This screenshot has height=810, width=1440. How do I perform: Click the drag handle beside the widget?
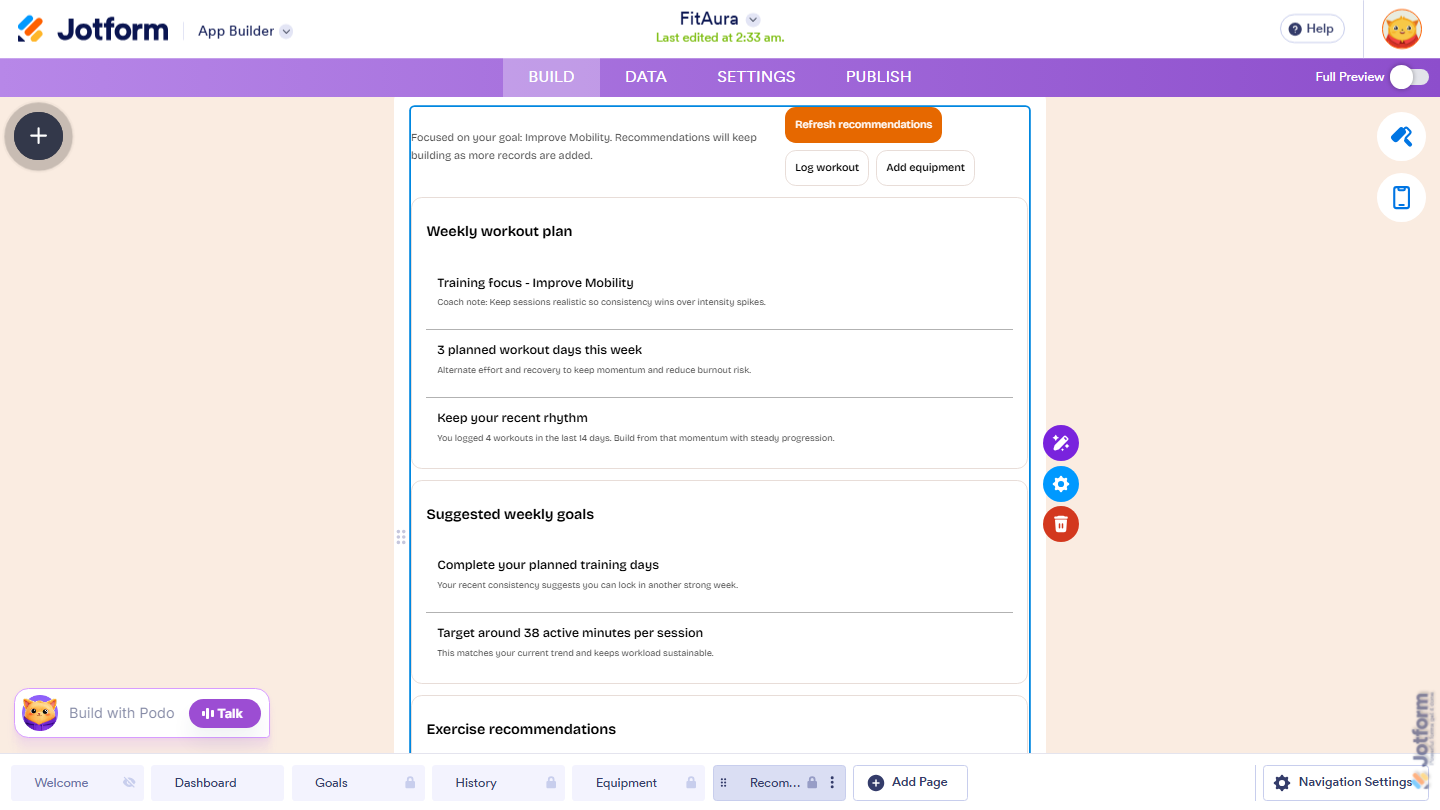pos(401,537)
